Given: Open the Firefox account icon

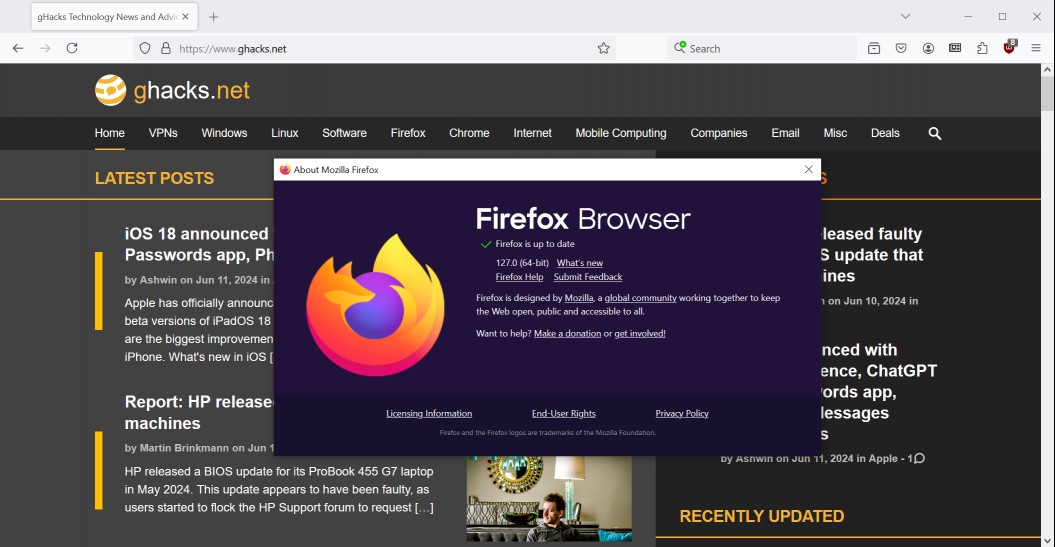Looking at the screenshot, I should pos(929,48).
